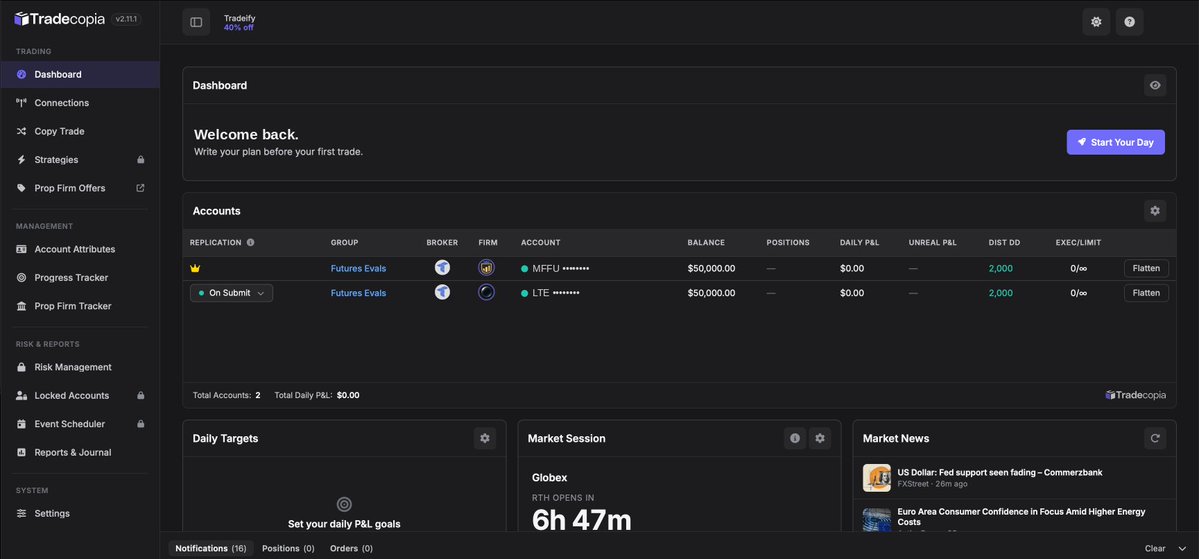This screenshot has width=1199, height=559.
Task: Flatten the MFFU account
Action: pyautogui.click(x=1146, y=268)
